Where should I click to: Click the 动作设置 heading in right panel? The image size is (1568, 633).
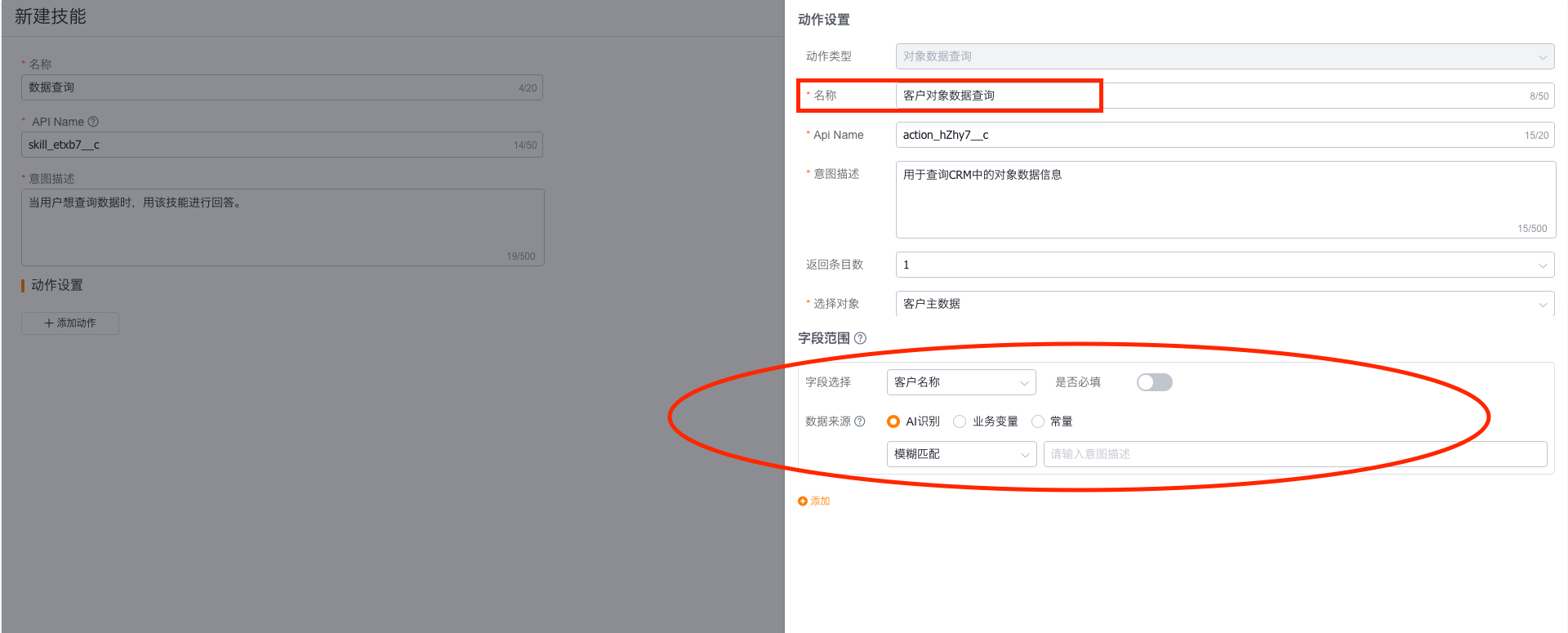click(x=824, y=20)
